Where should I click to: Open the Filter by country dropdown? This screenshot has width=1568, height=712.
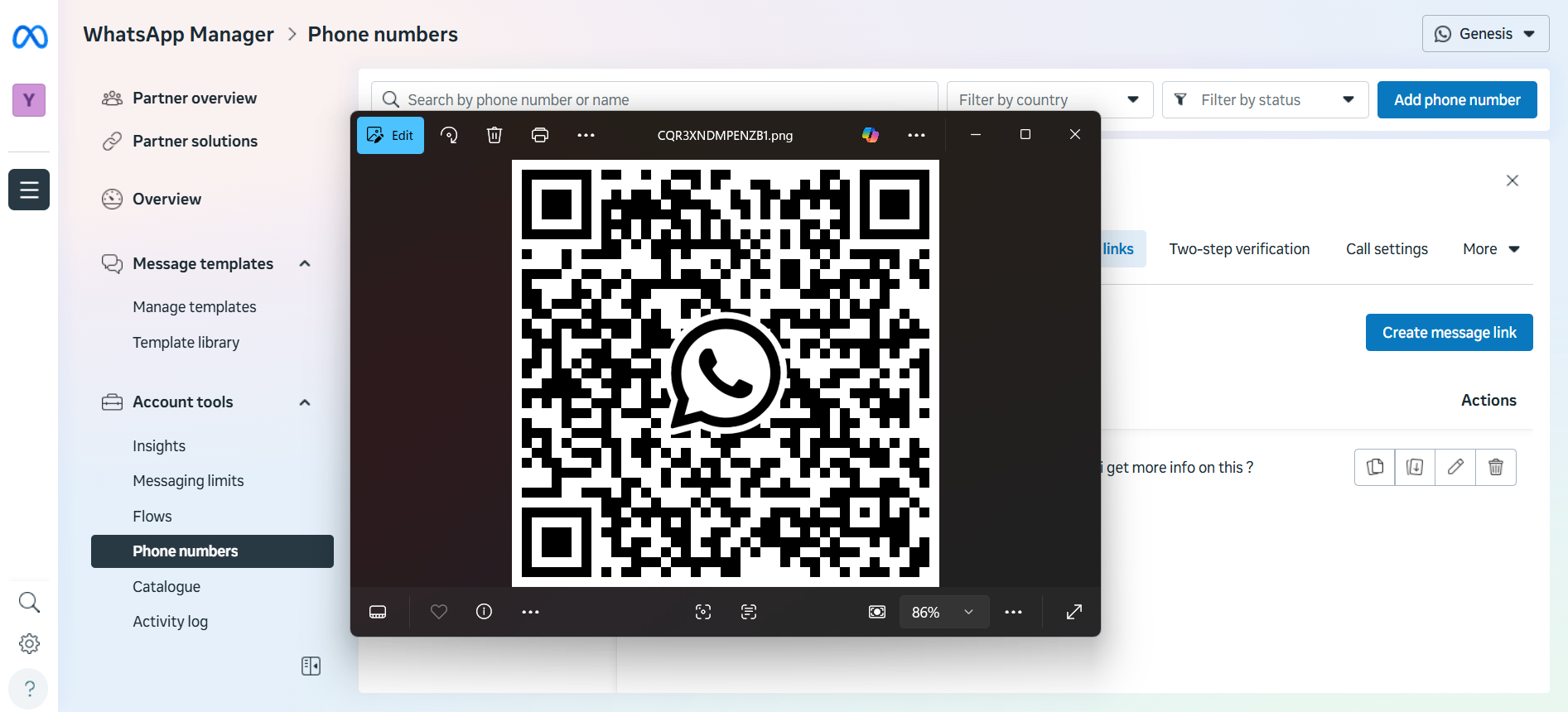click(x=1049, y=100)
